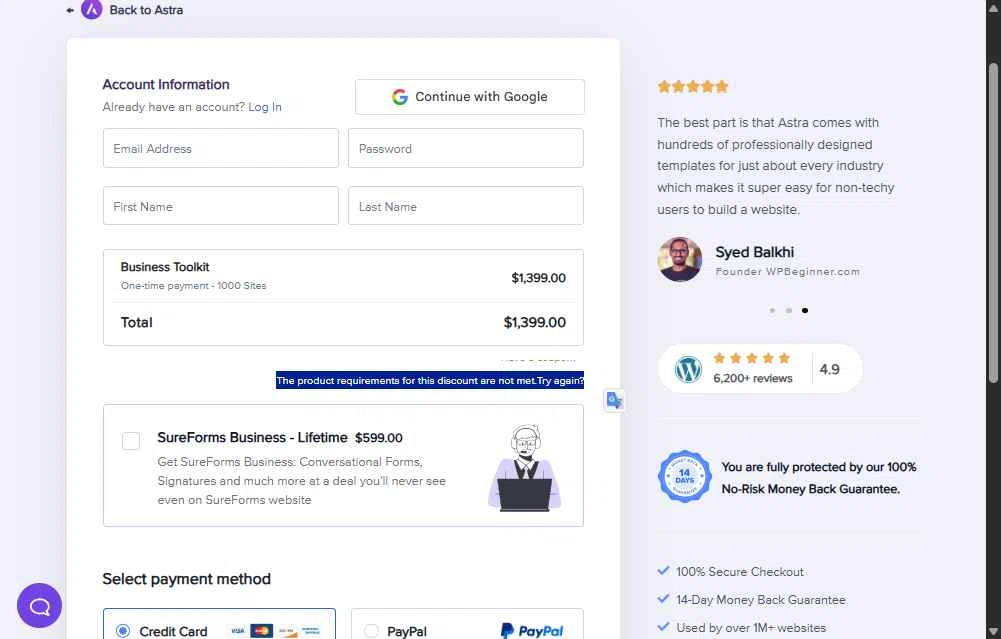Screen dimensions: 1001x639
Task: Click the Astra logo icon
Action: tap(91, 9)
